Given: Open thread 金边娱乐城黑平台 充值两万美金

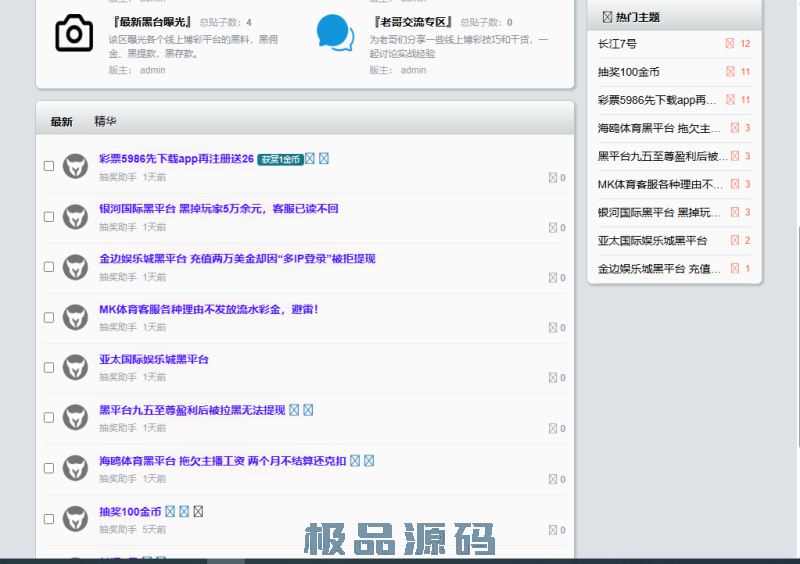Looking at the screenshot, I should click(237, 259).
